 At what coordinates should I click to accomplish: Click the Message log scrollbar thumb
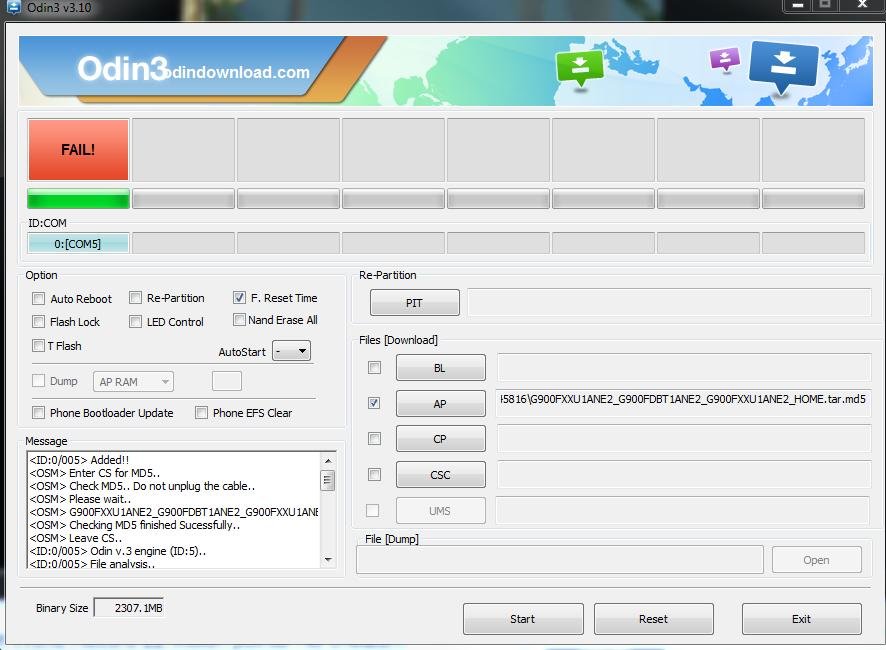point(328,482)
